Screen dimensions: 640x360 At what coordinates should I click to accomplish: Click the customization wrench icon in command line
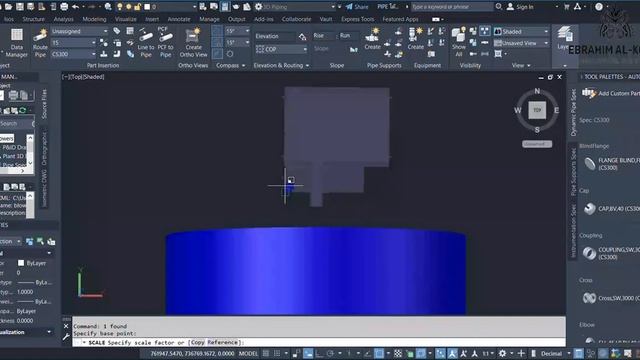(66, 337)
